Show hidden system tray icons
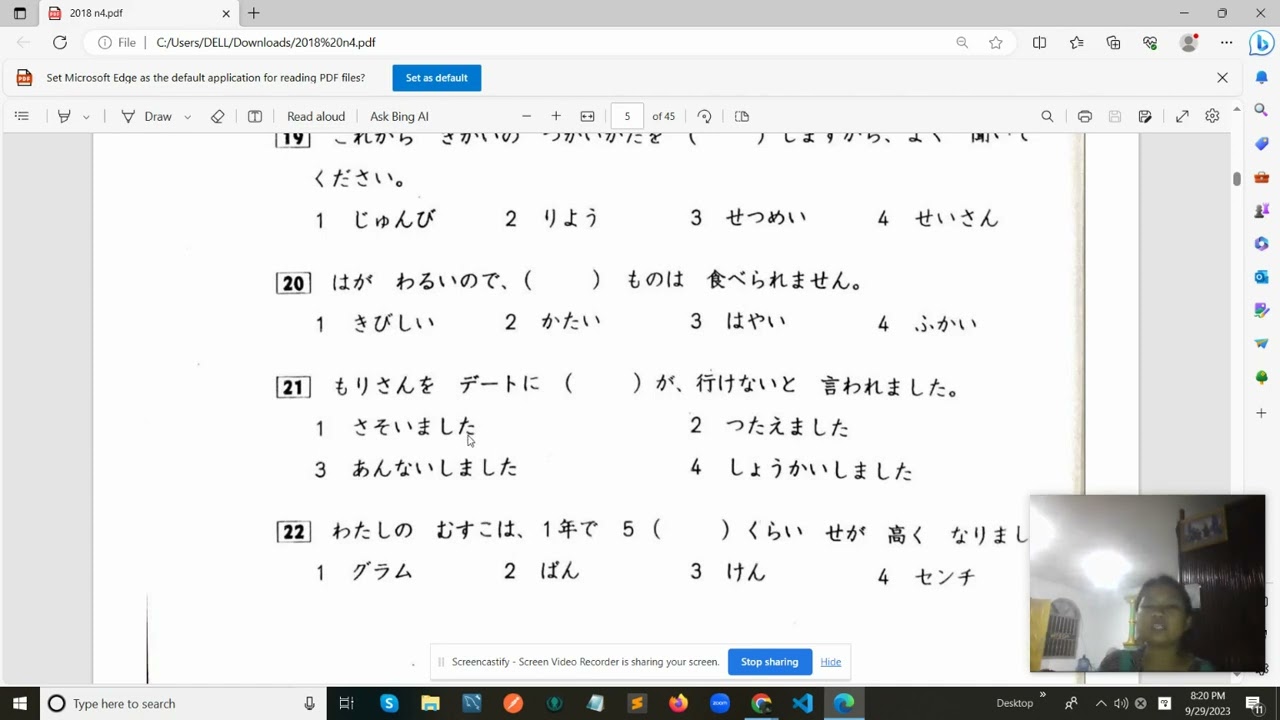 click(1101, 703)
